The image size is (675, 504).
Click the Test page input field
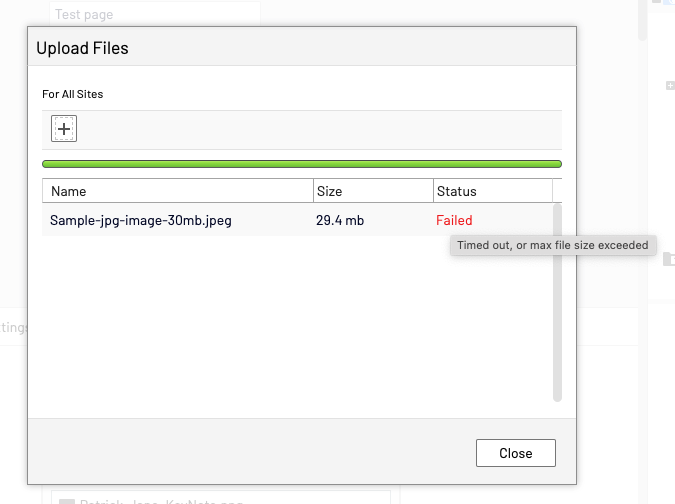[155, 15]
